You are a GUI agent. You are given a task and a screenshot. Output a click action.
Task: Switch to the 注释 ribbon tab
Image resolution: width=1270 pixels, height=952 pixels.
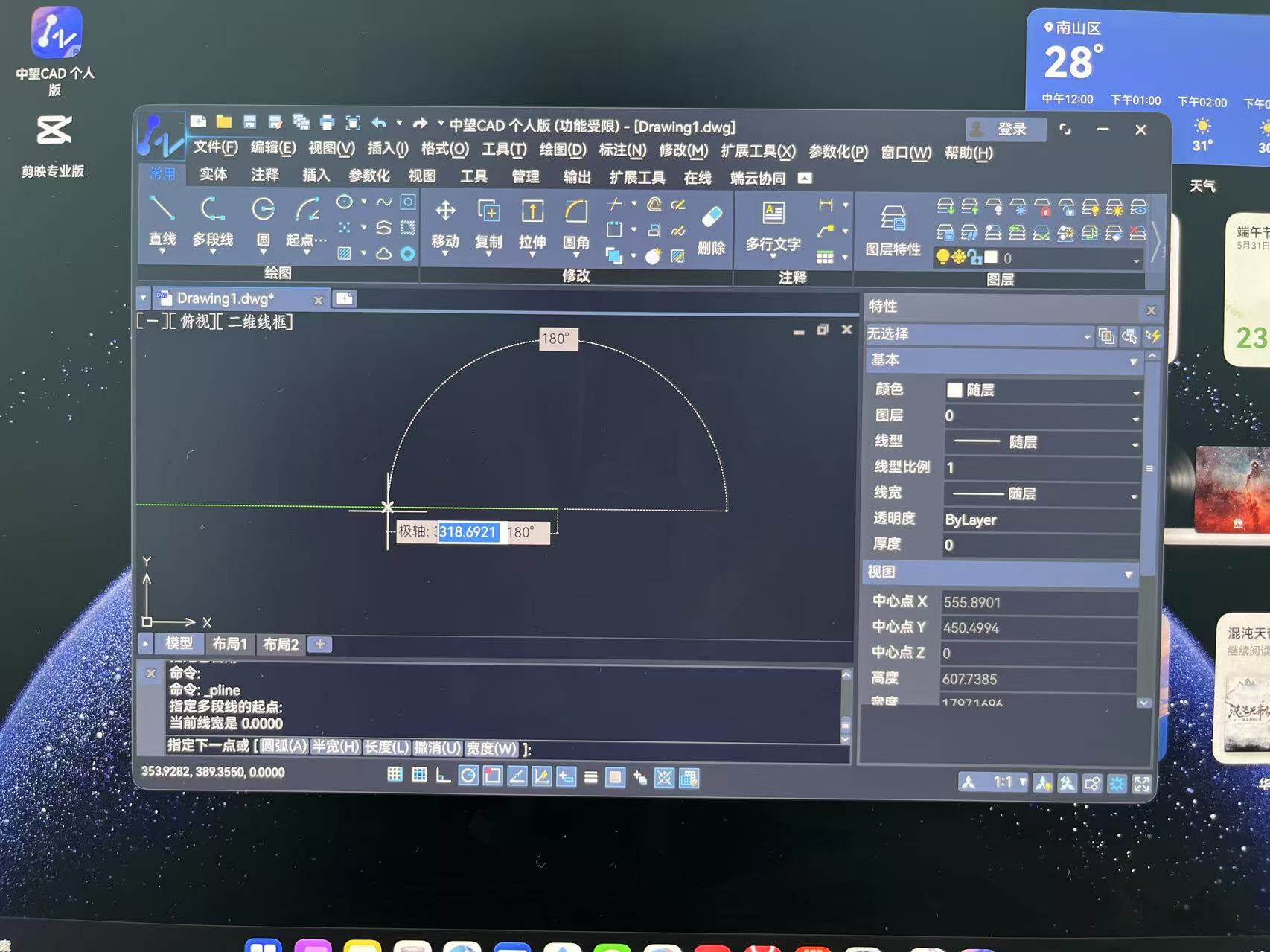click(265, 174)
